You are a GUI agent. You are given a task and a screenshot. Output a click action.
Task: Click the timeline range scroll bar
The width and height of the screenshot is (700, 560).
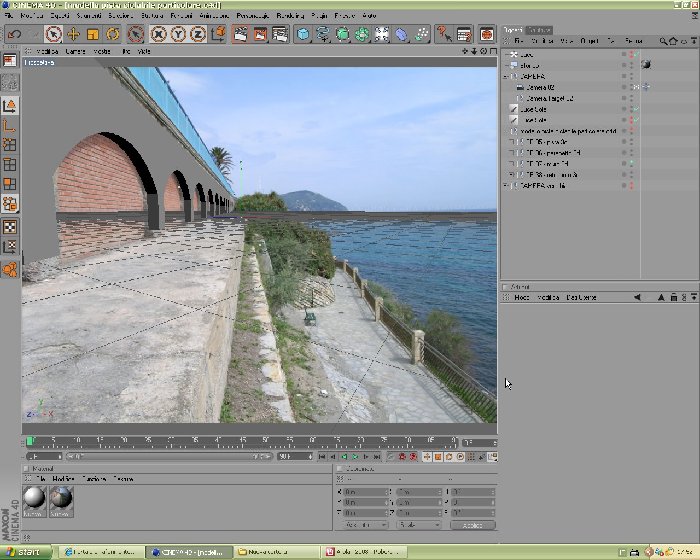(x=169, y=457)
